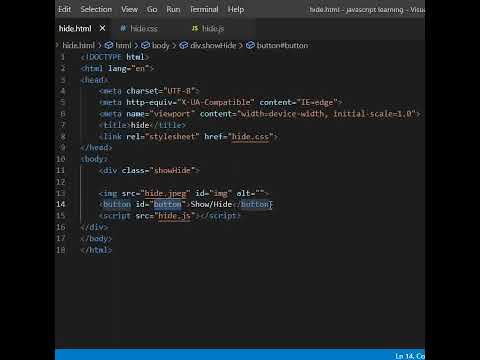The image size is (480, 360).
Task: Click the closing </body> tag
Action: tap(96, 238)
